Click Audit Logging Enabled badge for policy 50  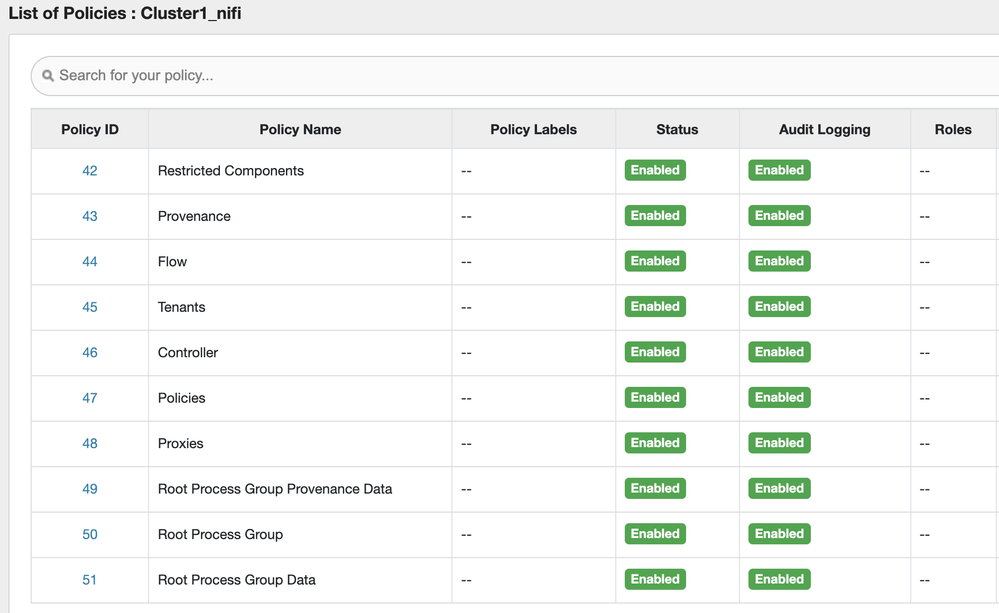pos(779,533)
